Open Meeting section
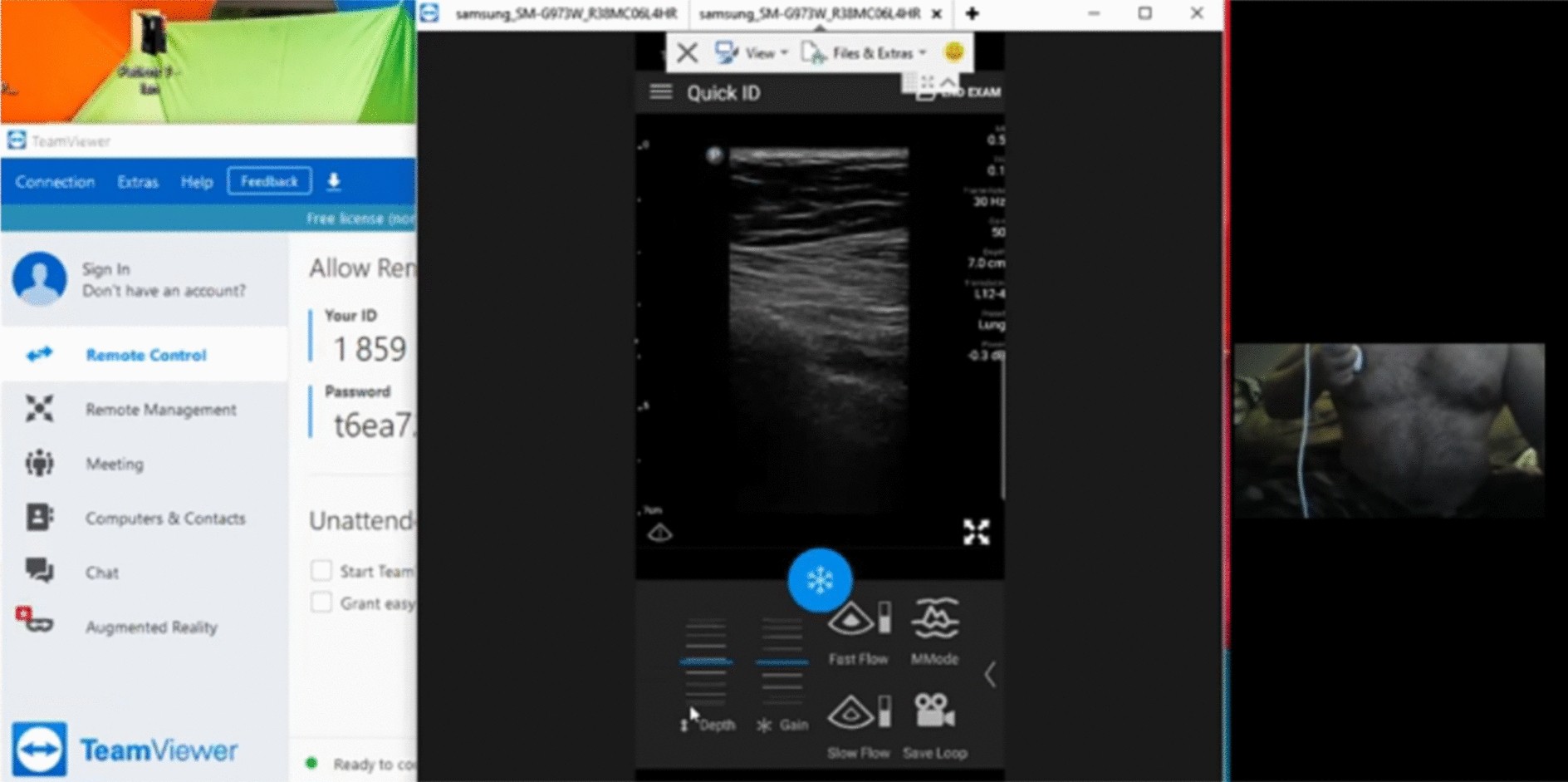The height and width of the screenshot is (782, 1568). 145,464
